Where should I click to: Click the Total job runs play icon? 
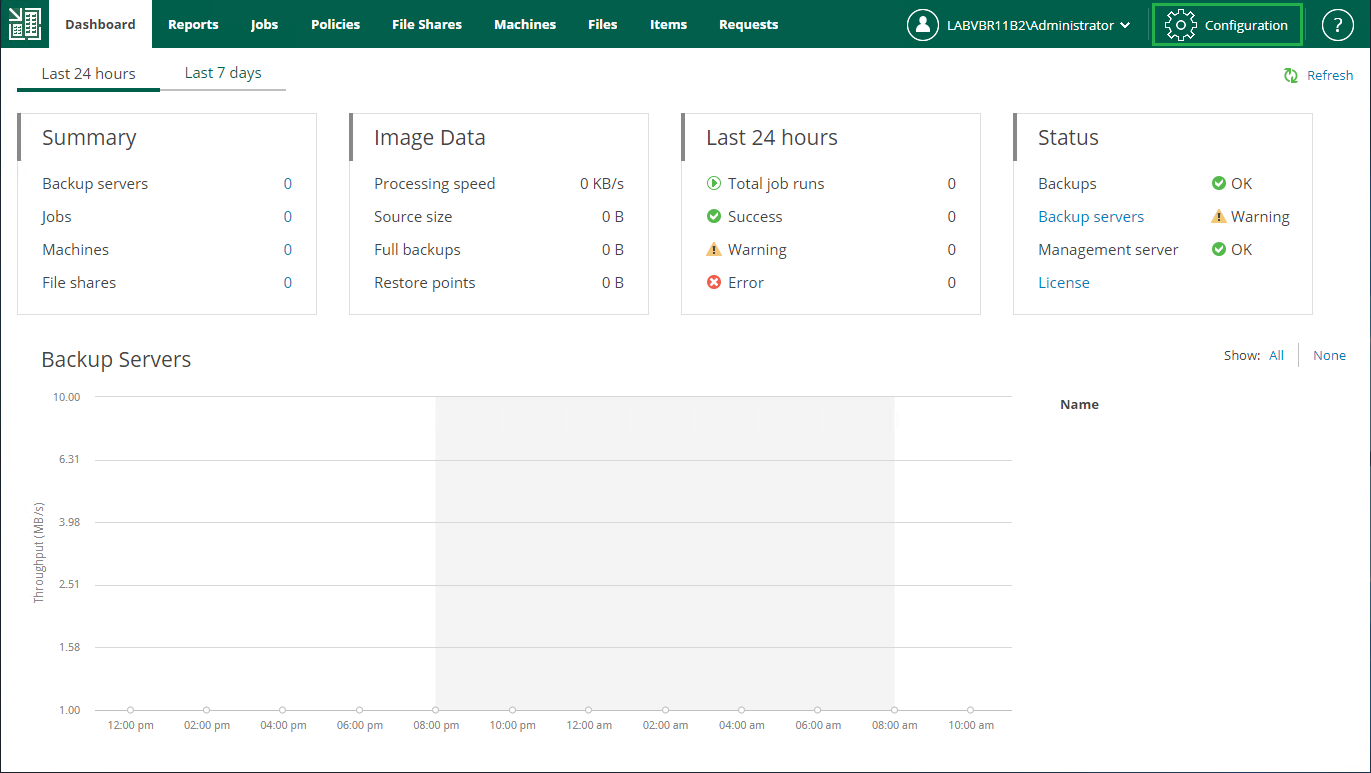(714, 184)
